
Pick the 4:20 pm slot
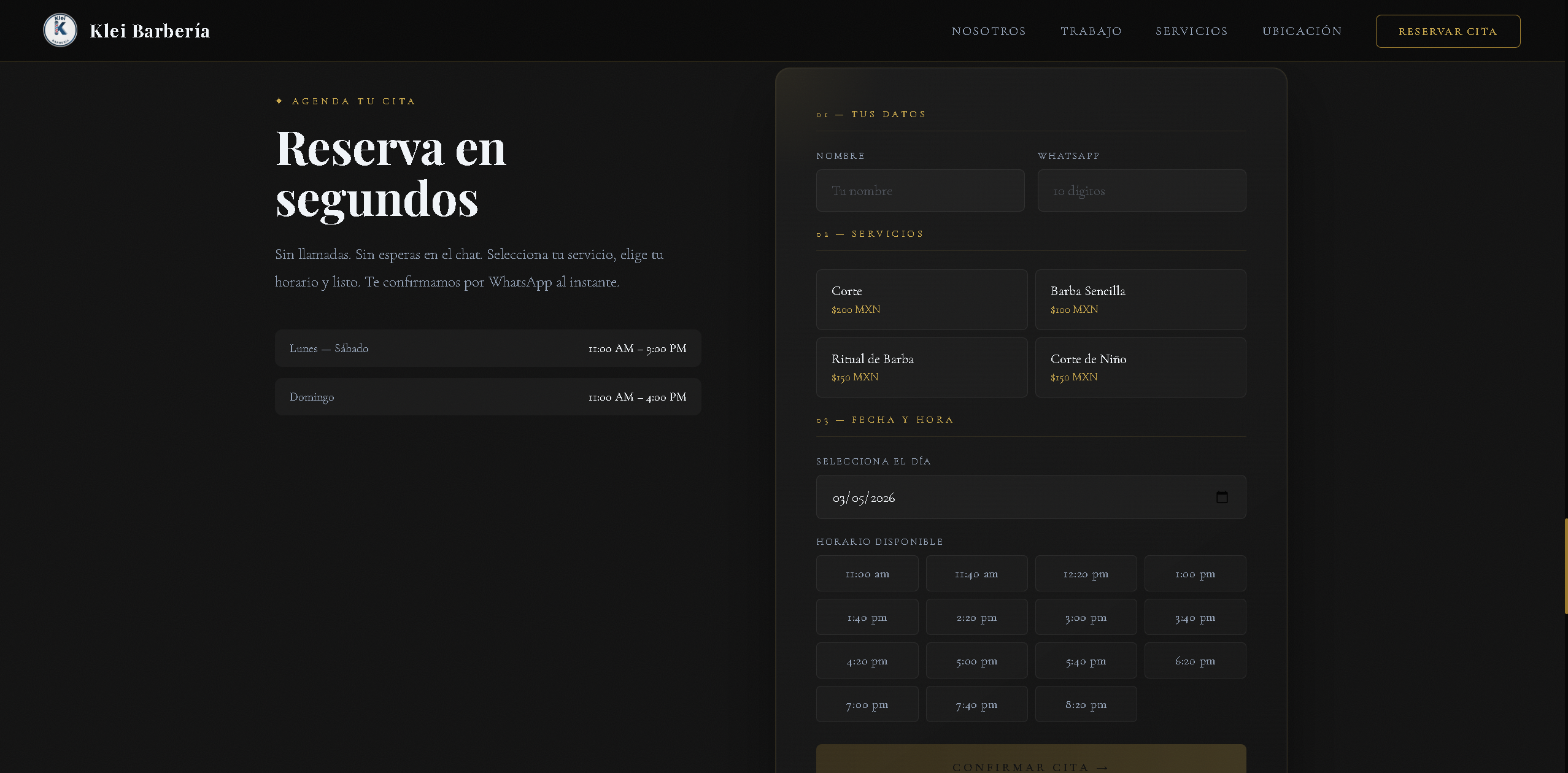[867, 661]
